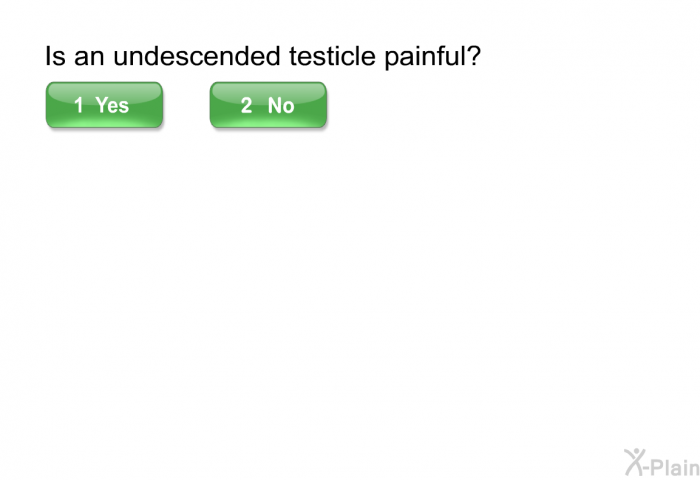Click the X-Plain logo
The image size is (700, 480).
[662, 462]
